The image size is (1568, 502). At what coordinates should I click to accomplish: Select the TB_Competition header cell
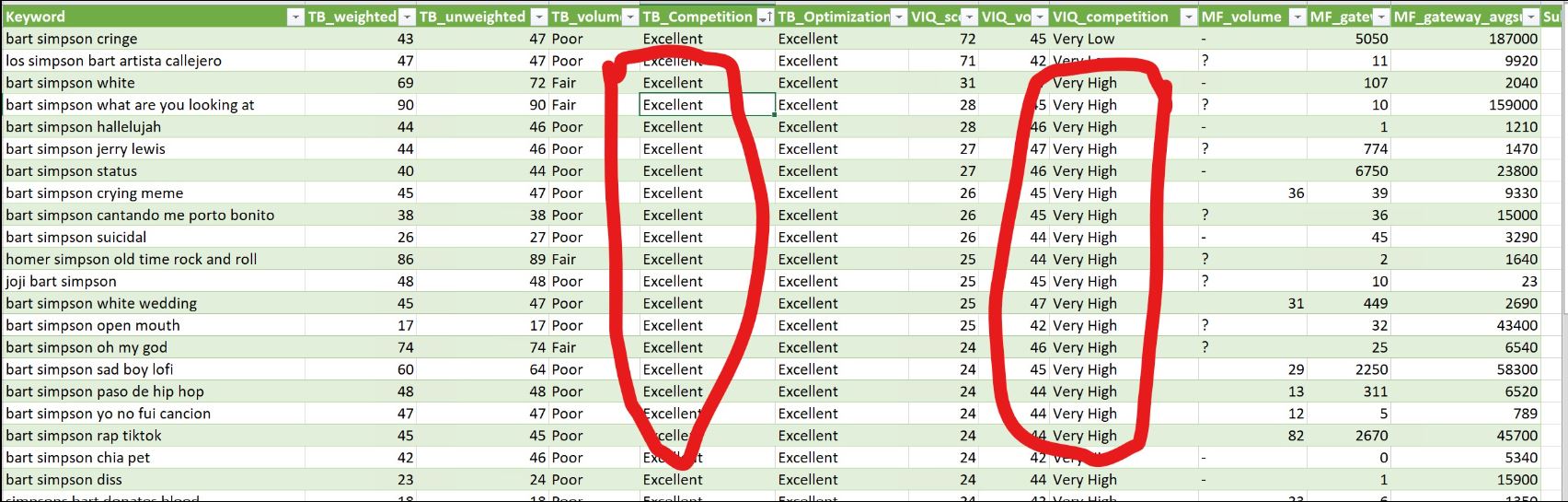click(x=707, y=17)
